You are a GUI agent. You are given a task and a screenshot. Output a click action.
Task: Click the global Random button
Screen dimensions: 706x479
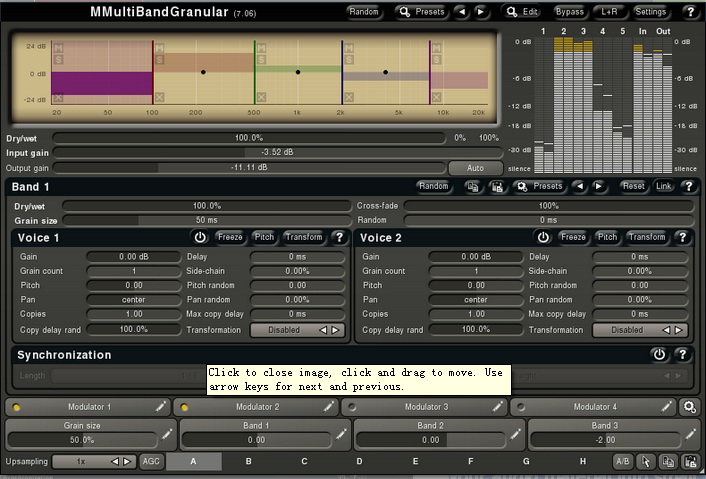tap(364, 12)
